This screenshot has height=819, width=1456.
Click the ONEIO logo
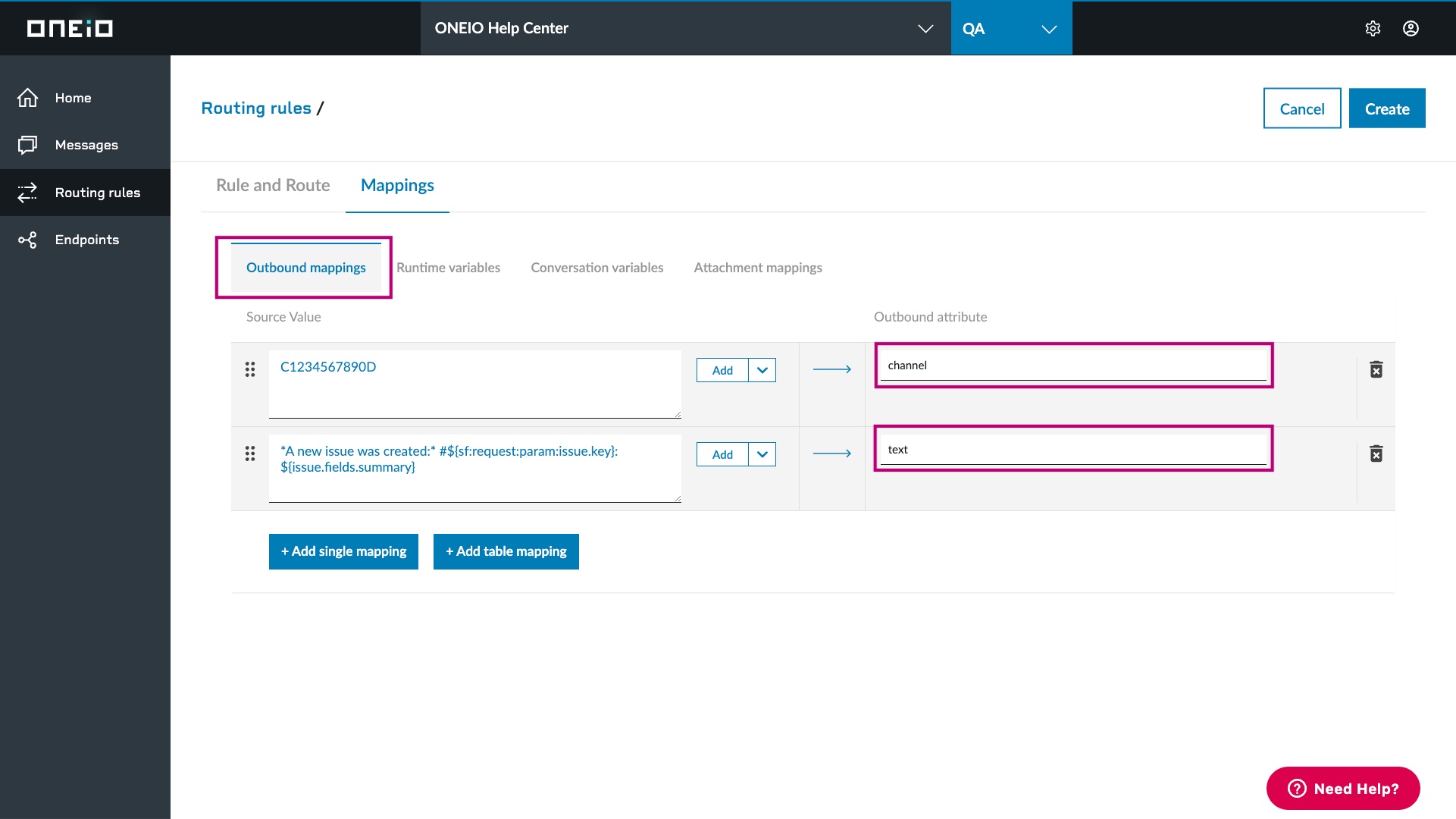point(70,29)
